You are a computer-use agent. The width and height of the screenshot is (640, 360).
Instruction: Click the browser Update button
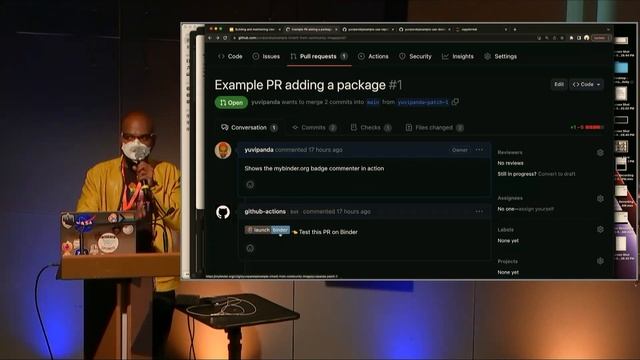point(600,38)
